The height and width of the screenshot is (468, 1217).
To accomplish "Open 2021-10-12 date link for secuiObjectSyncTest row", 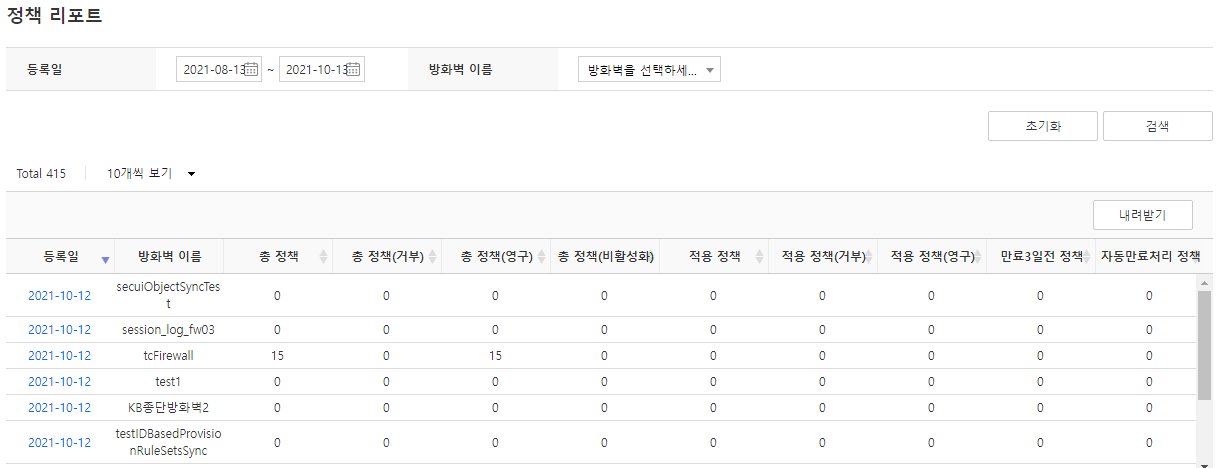I will pyautogui.click(x=59, y=296).
